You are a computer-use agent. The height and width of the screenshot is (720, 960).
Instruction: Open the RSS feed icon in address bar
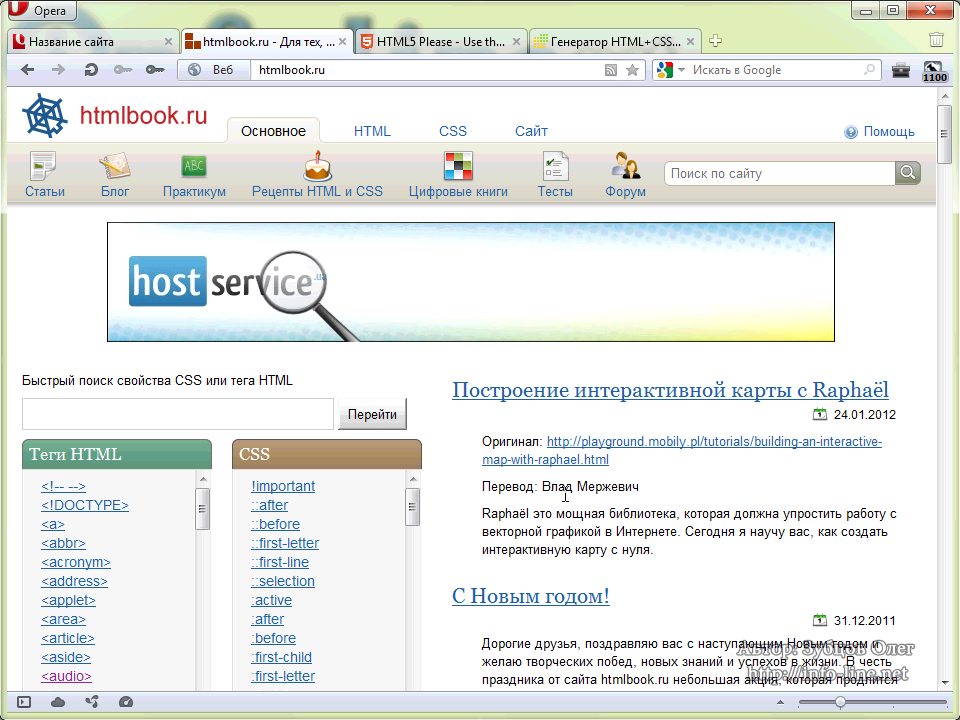611,70
